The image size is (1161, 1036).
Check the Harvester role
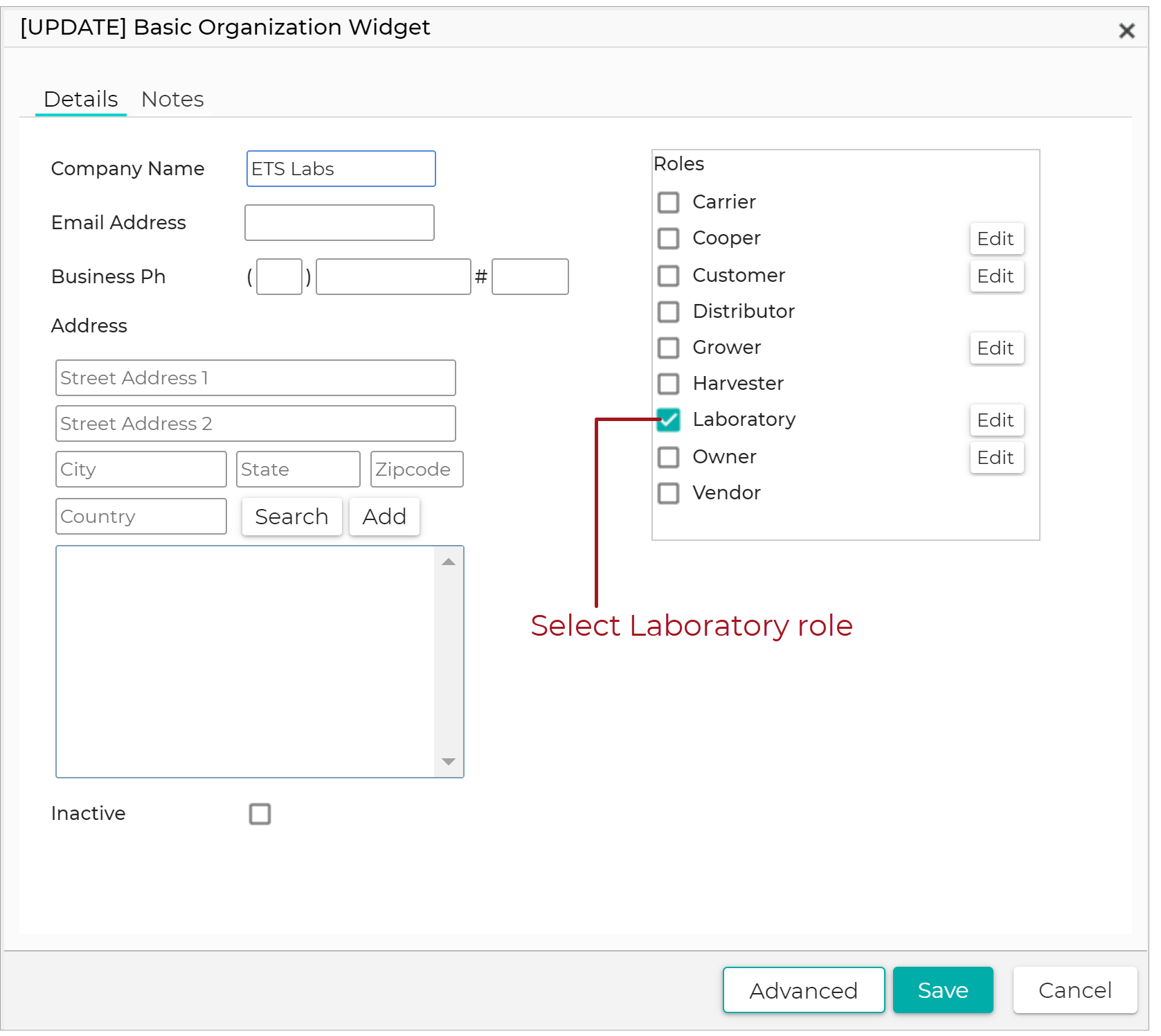(x=668, y=384)
